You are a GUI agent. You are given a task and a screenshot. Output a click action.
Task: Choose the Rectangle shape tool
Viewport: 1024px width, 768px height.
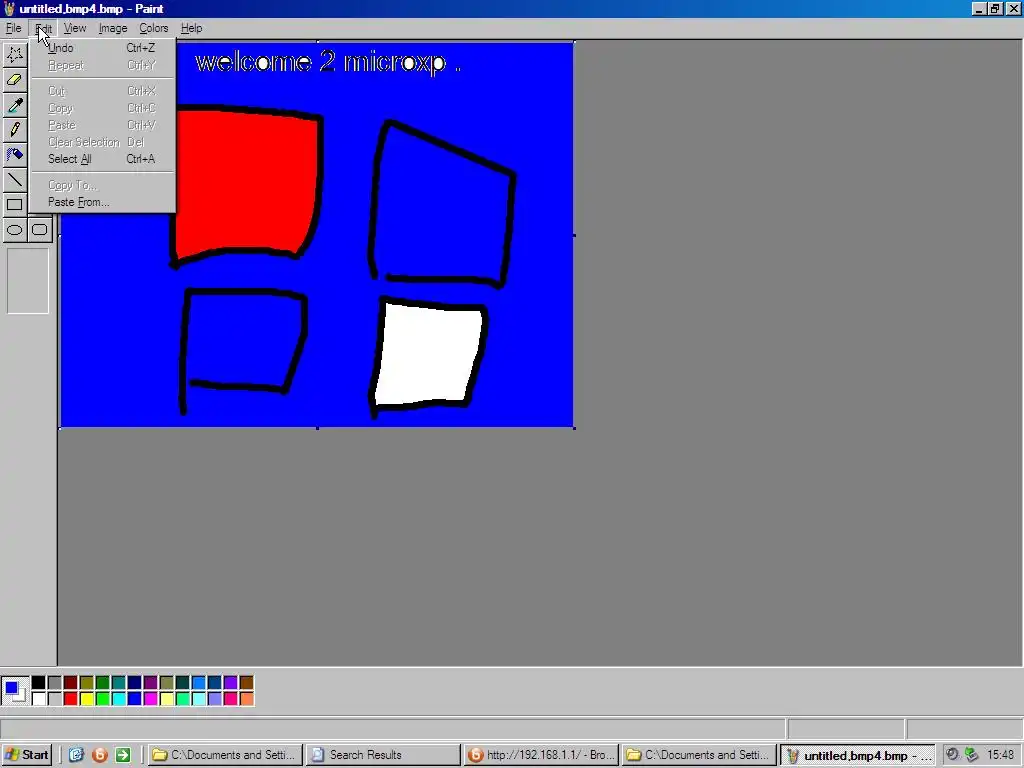(x=14, y=204)
